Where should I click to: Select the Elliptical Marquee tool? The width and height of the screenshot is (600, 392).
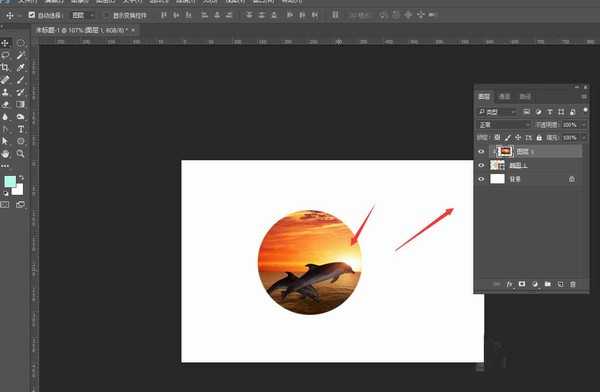[21, 43]
